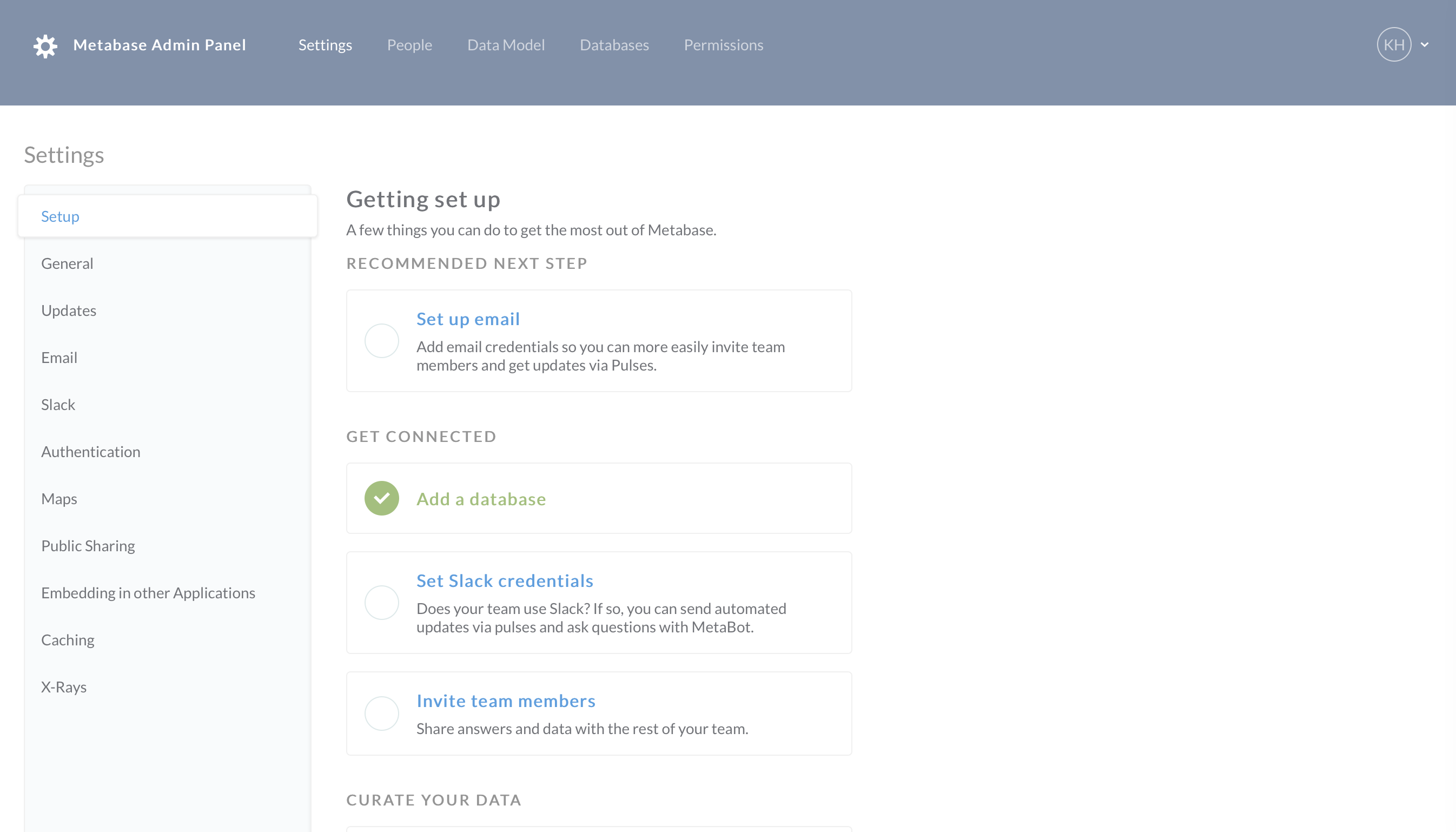Screen dimensions: 1456x832
Task: Click the KH user avatar
Action: tap(1393, 44)
